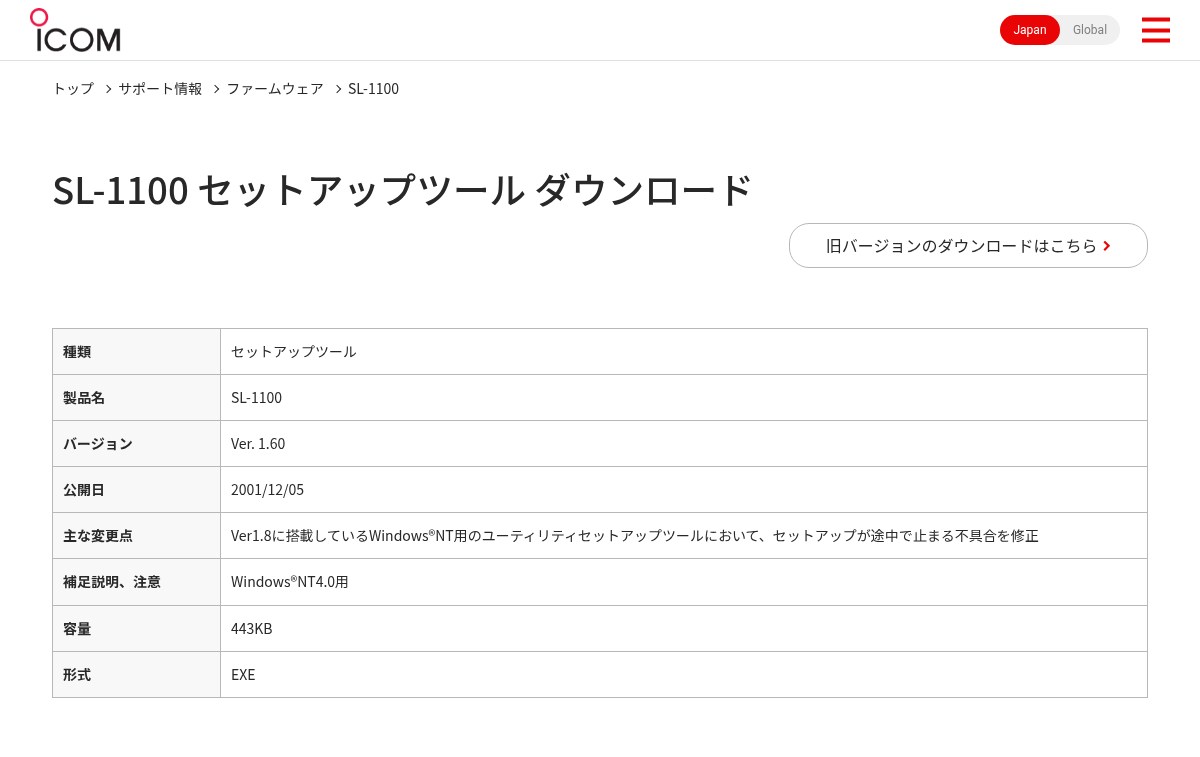
Task: Open 旧バージョンのダウンロードはこちら button
Action: point(968,245)
